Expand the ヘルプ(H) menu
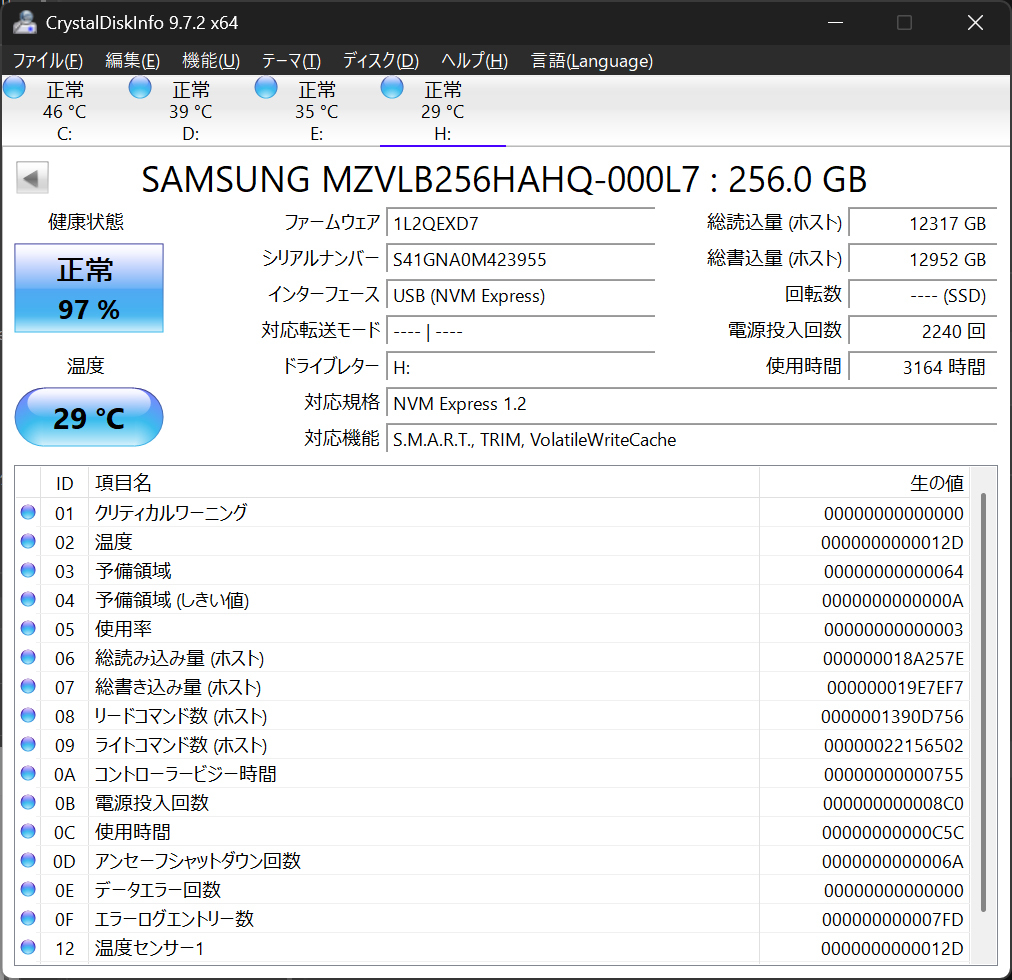1012x980 pixels. [474, 61]
